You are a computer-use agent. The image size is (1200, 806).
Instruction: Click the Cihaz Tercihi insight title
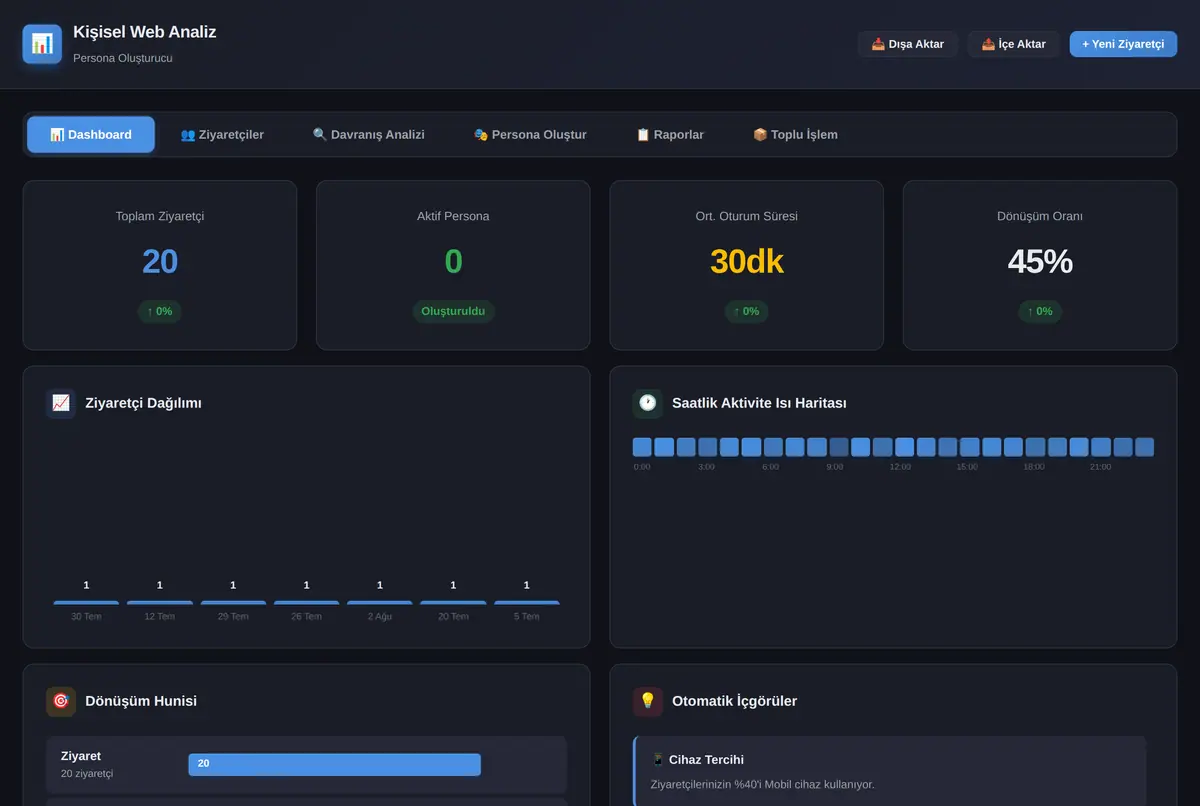[706, 760]
